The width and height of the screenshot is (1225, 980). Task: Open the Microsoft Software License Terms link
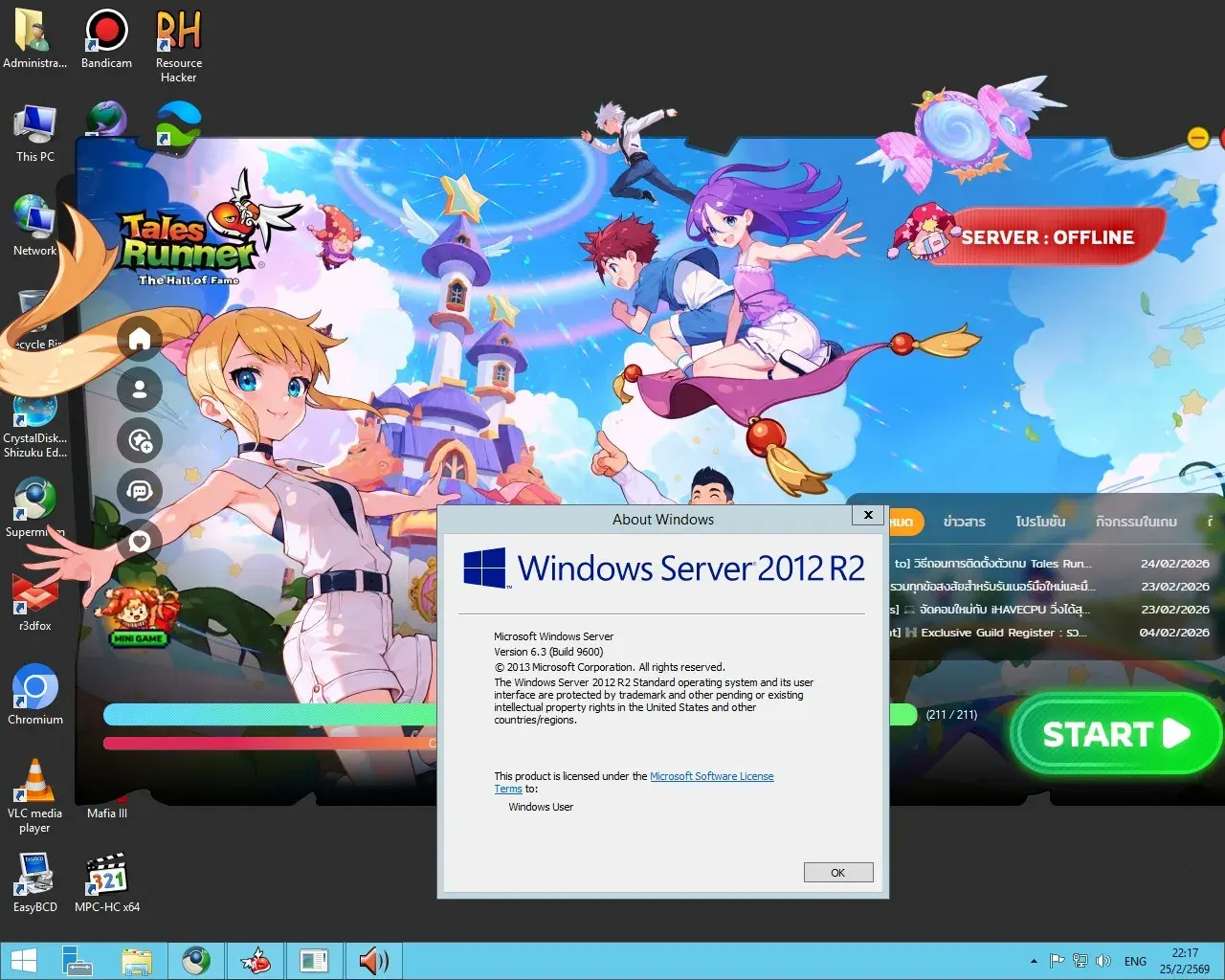coord(711,776)
